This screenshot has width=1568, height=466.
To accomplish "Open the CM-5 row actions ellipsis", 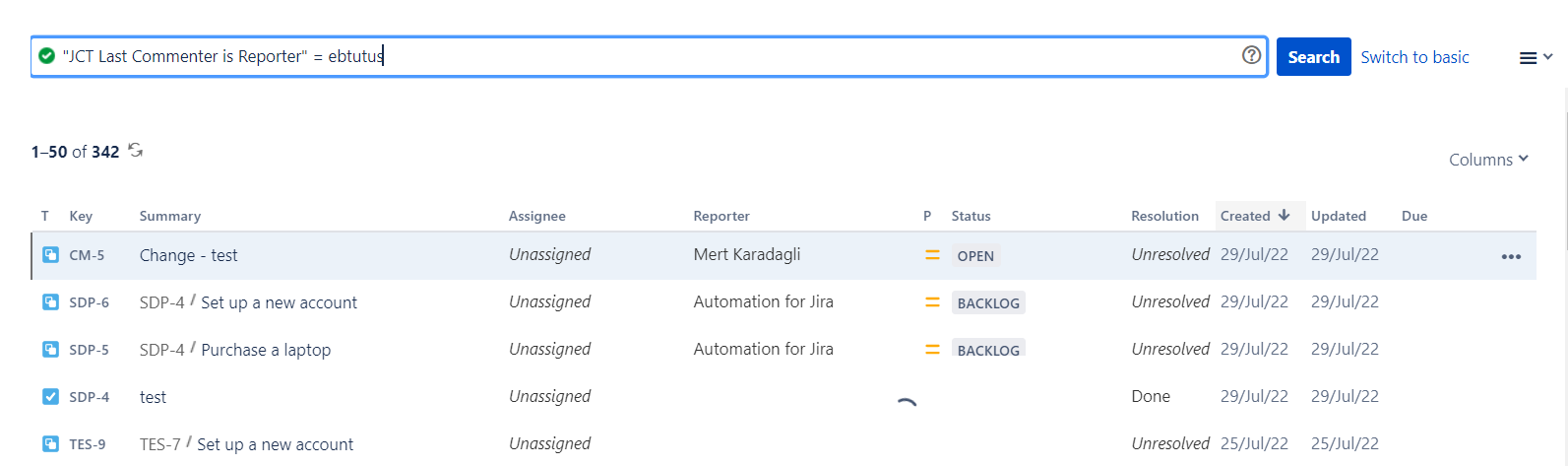I will point(1511,256).
